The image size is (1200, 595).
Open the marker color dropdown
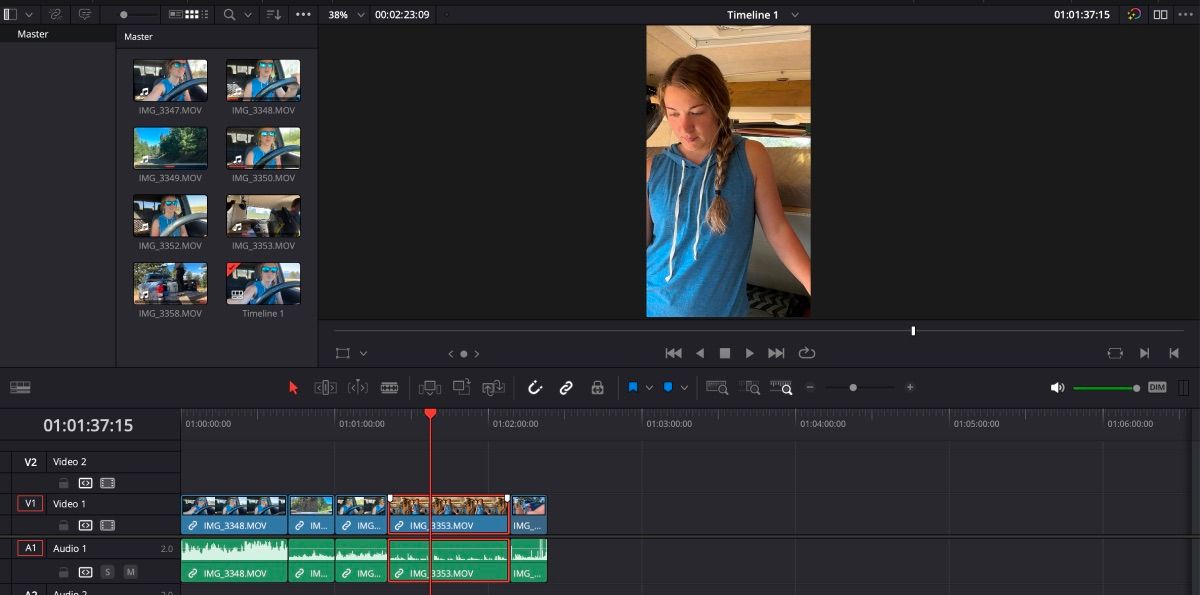[682, 387]
